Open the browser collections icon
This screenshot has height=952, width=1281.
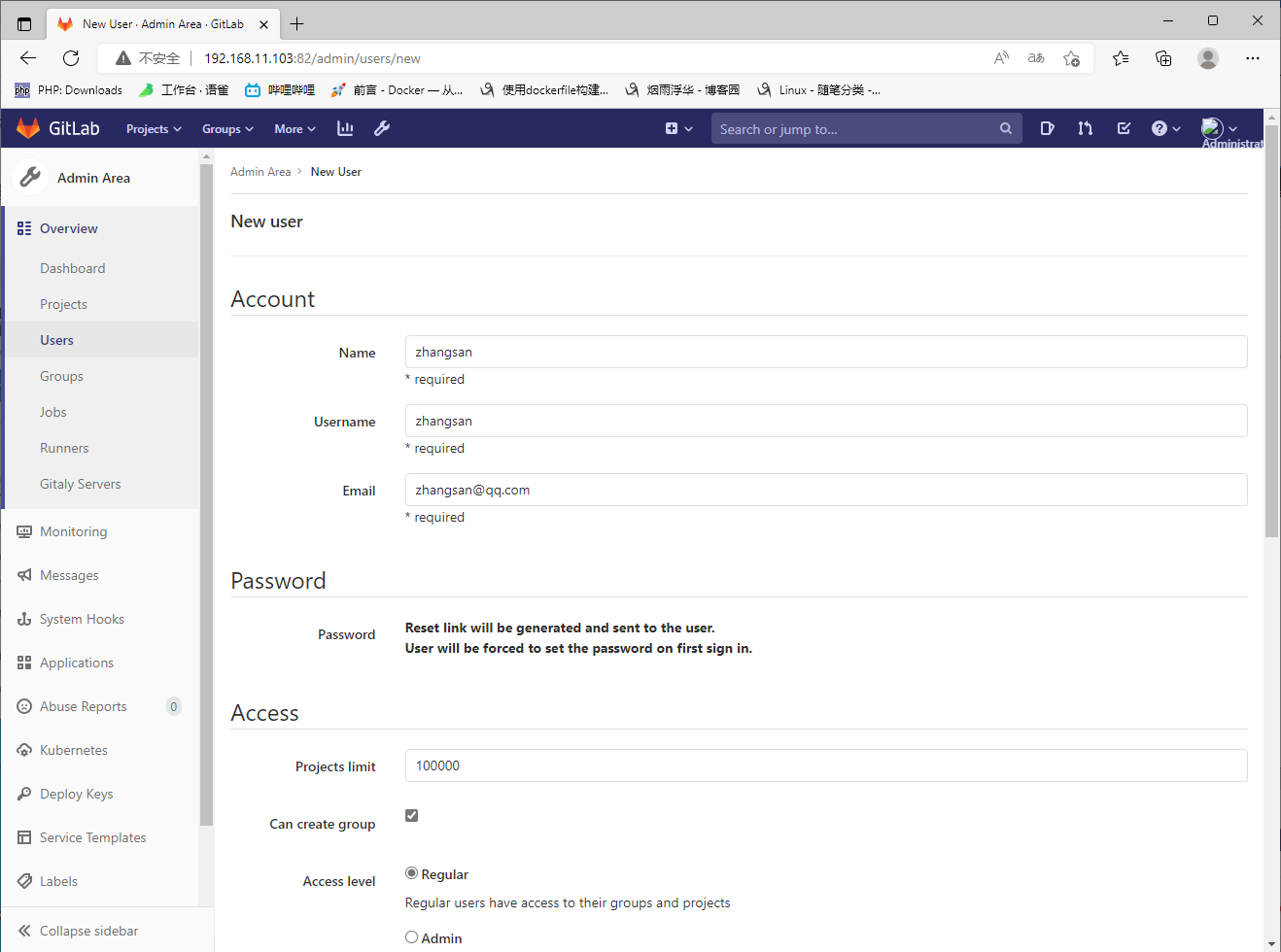point(1163,58)
